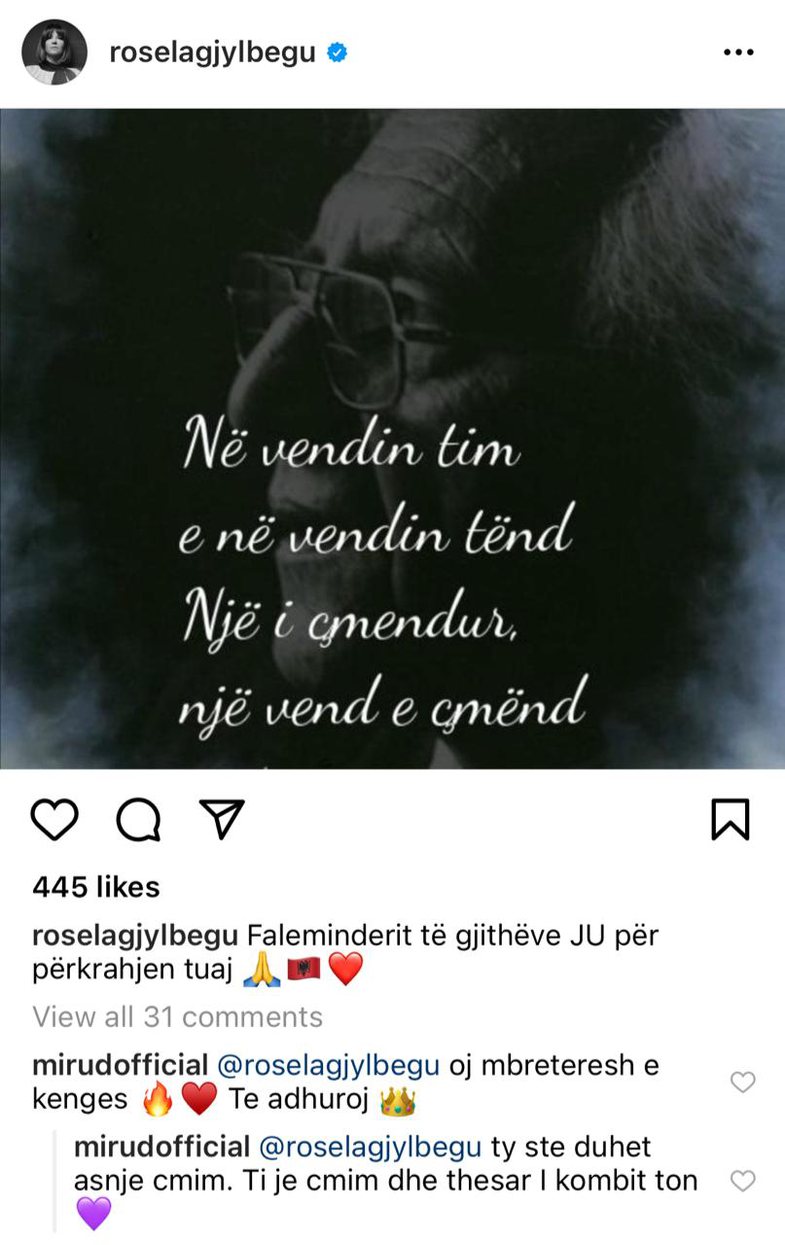The height and width of the screenshot is (1245, 785).
Task: Like the mbreteresh e kenges comment
Action: [743, 1082]
